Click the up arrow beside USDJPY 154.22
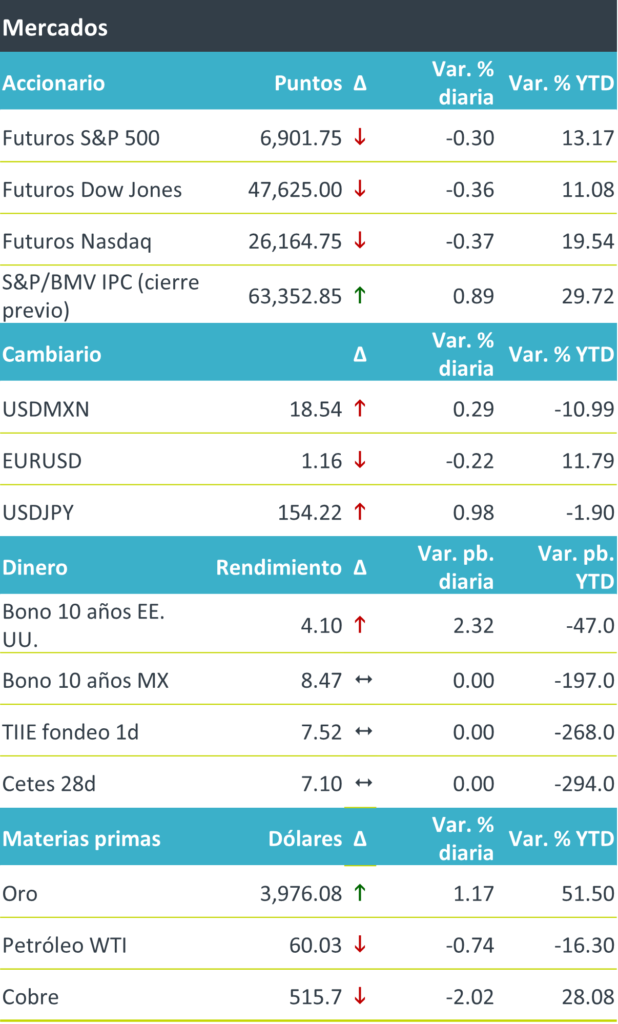Image resolution: width=618 pixels, height=1024 pixels. (360, 513)
